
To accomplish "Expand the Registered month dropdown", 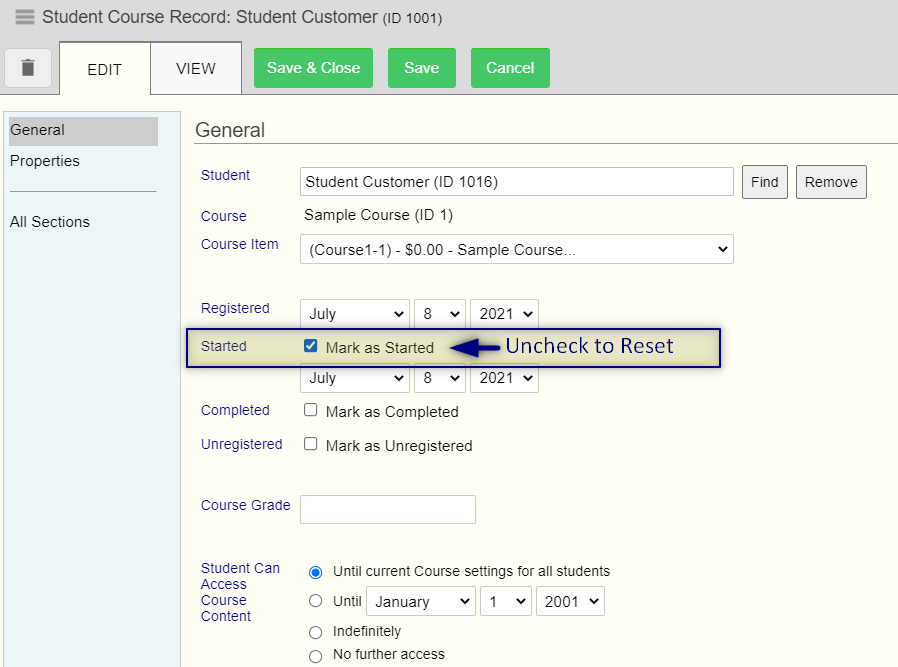I will tap(355, 314).
